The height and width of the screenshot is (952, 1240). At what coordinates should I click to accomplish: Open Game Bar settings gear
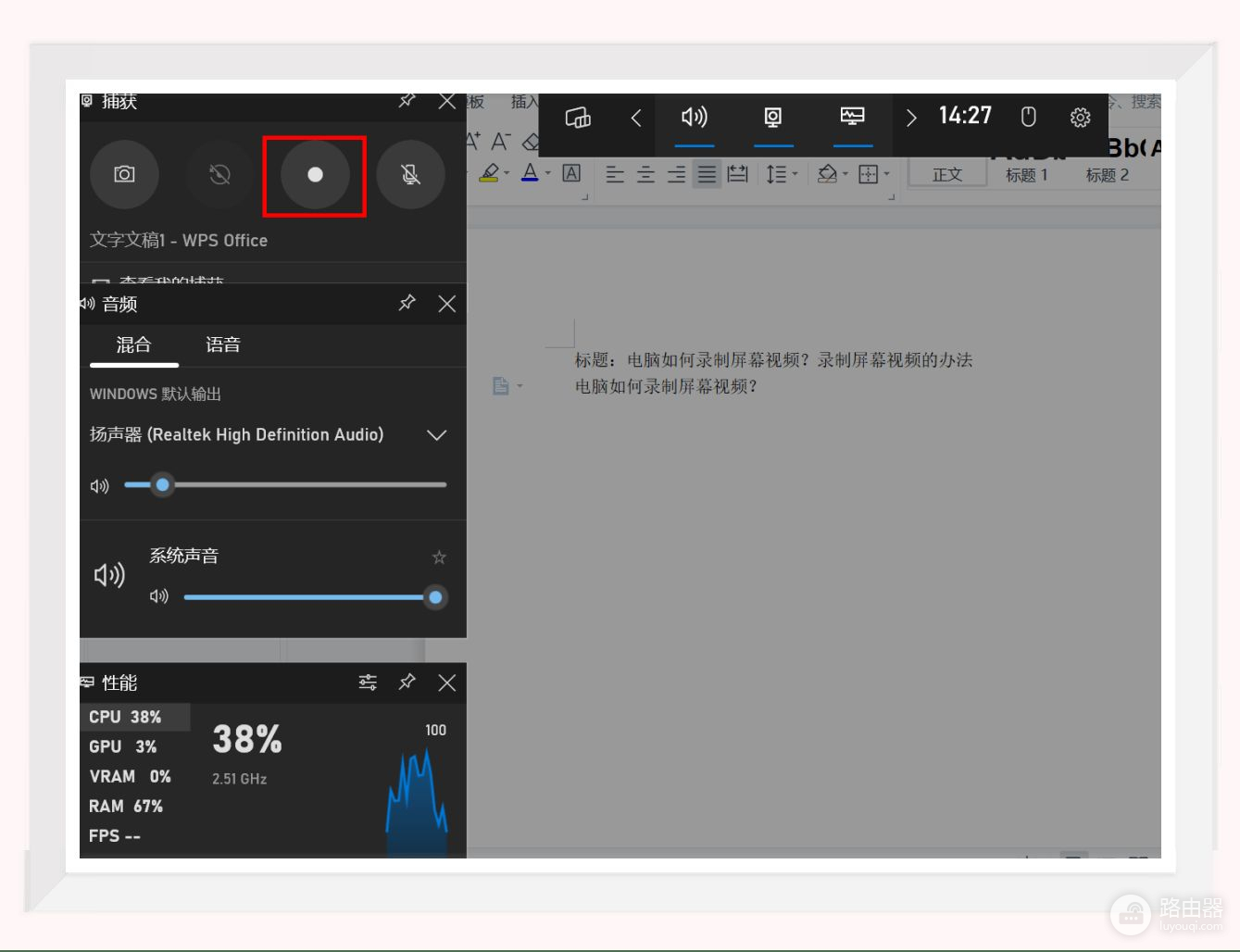click(x=1080, y=118)
